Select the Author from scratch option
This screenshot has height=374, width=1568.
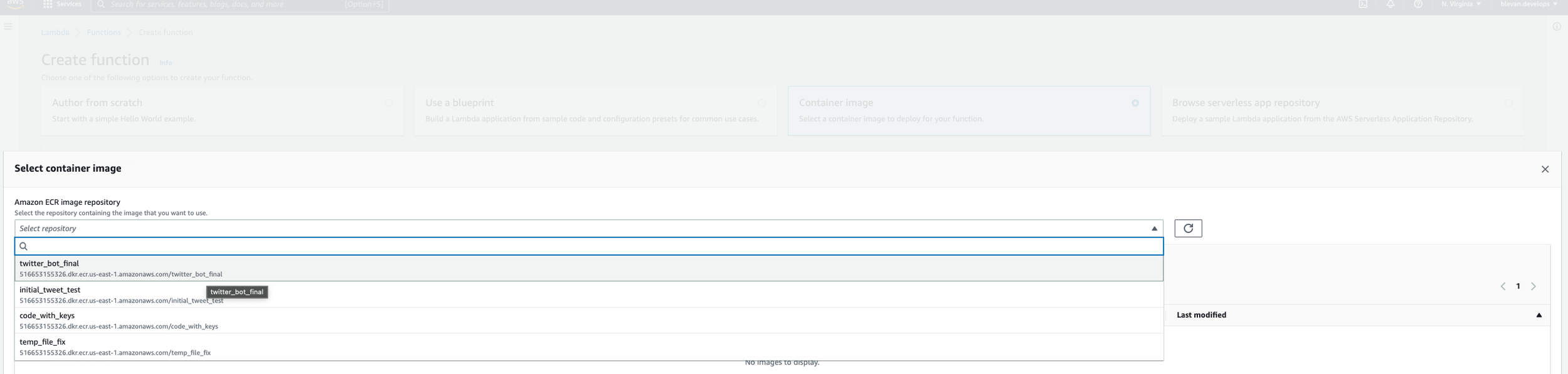223,111
